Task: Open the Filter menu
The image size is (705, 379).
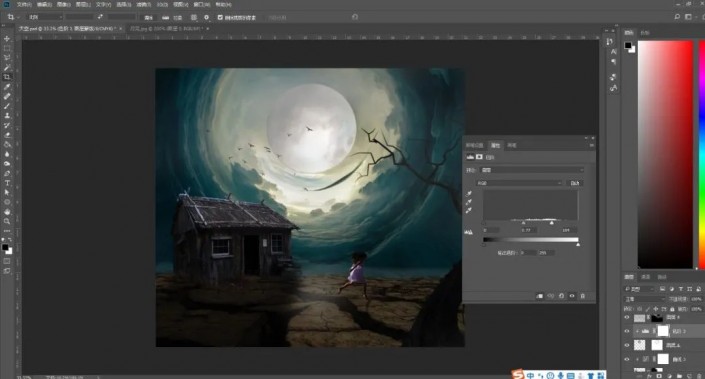Action: click(x=143, y=4)
